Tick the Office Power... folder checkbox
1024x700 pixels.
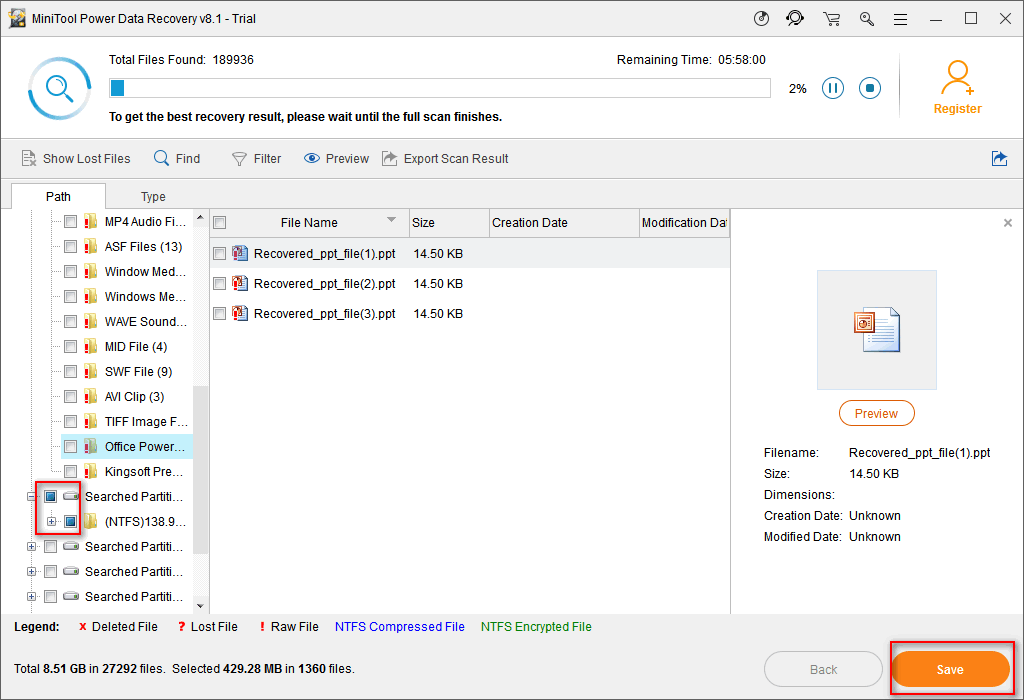[x=71, y=447]
